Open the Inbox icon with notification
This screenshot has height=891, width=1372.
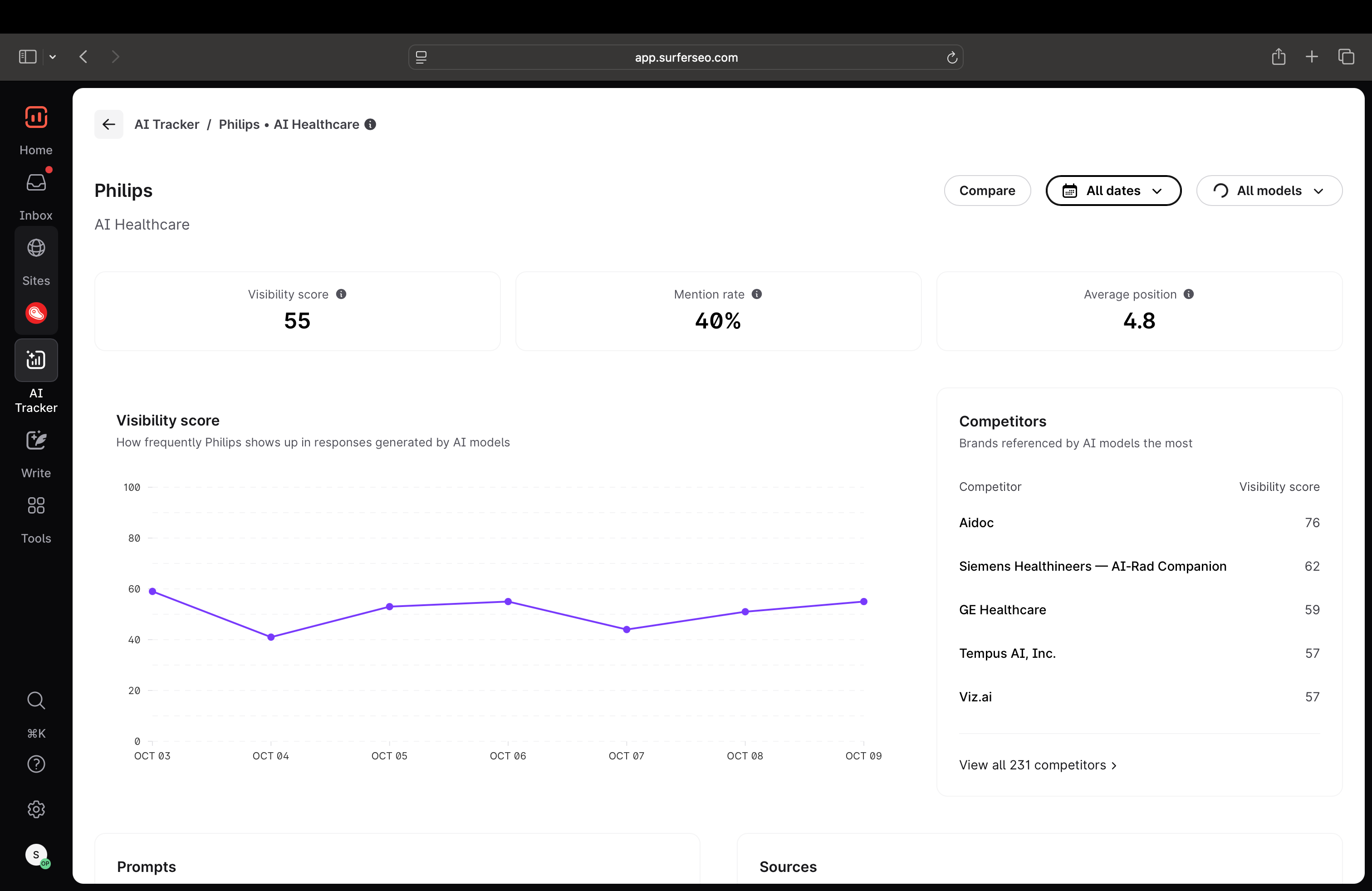(x=36, y=183)
